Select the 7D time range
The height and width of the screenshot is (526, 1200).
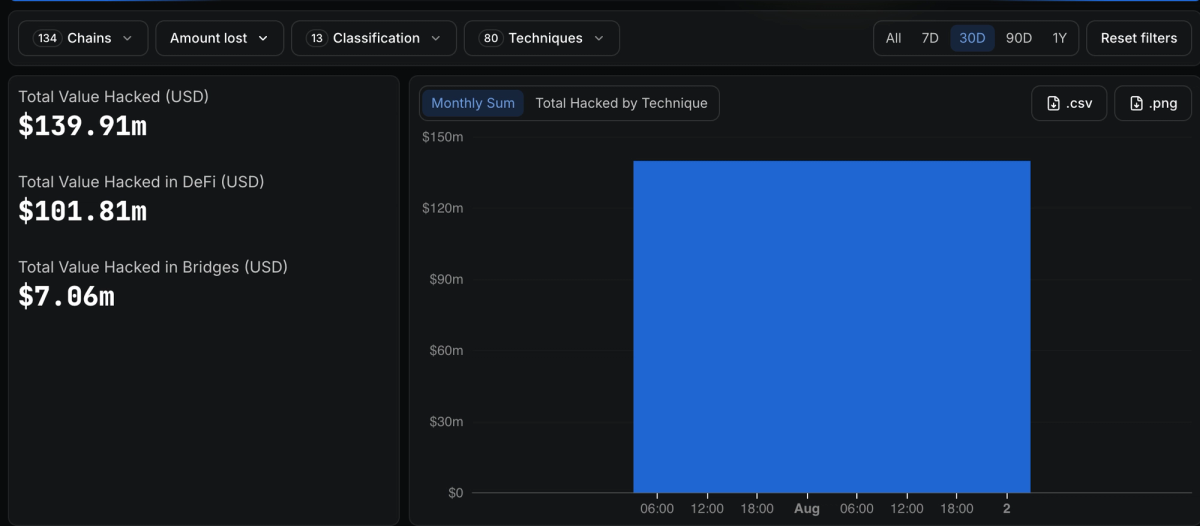[930, 38]
